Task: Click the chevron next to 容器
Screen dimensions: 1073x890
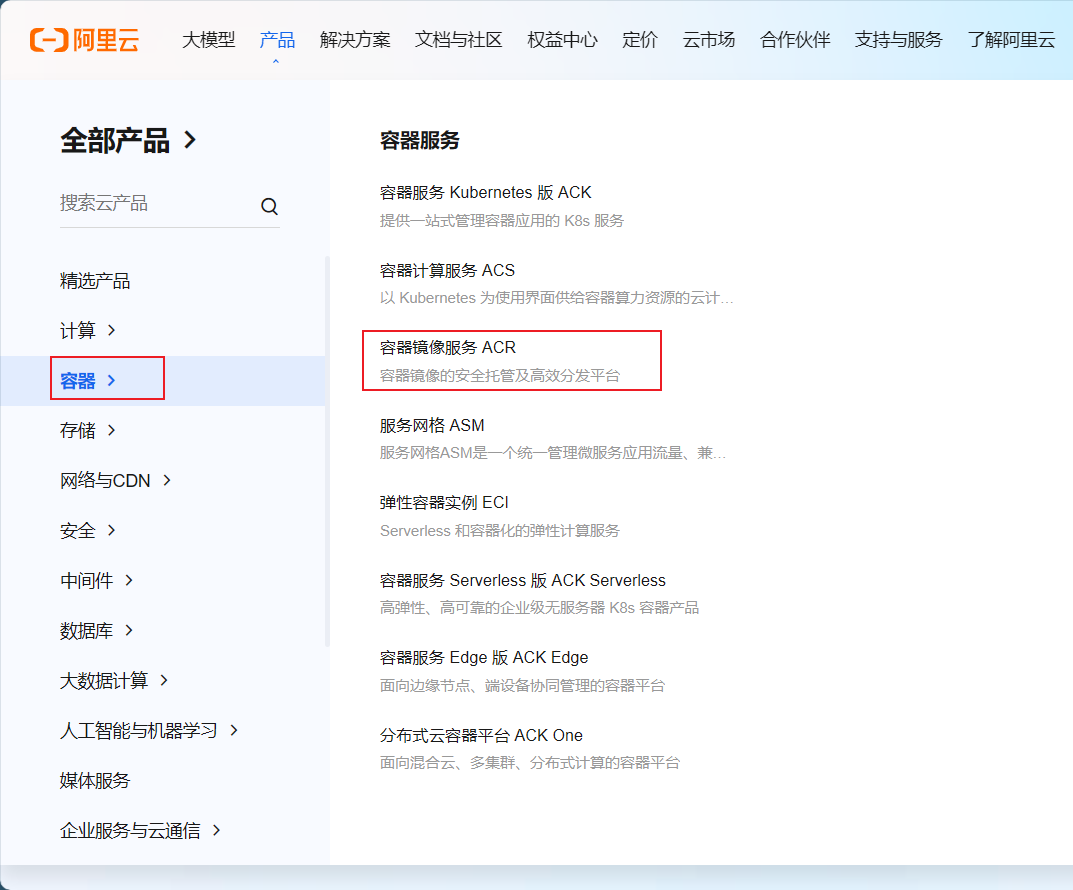Action: pos(112,380)
